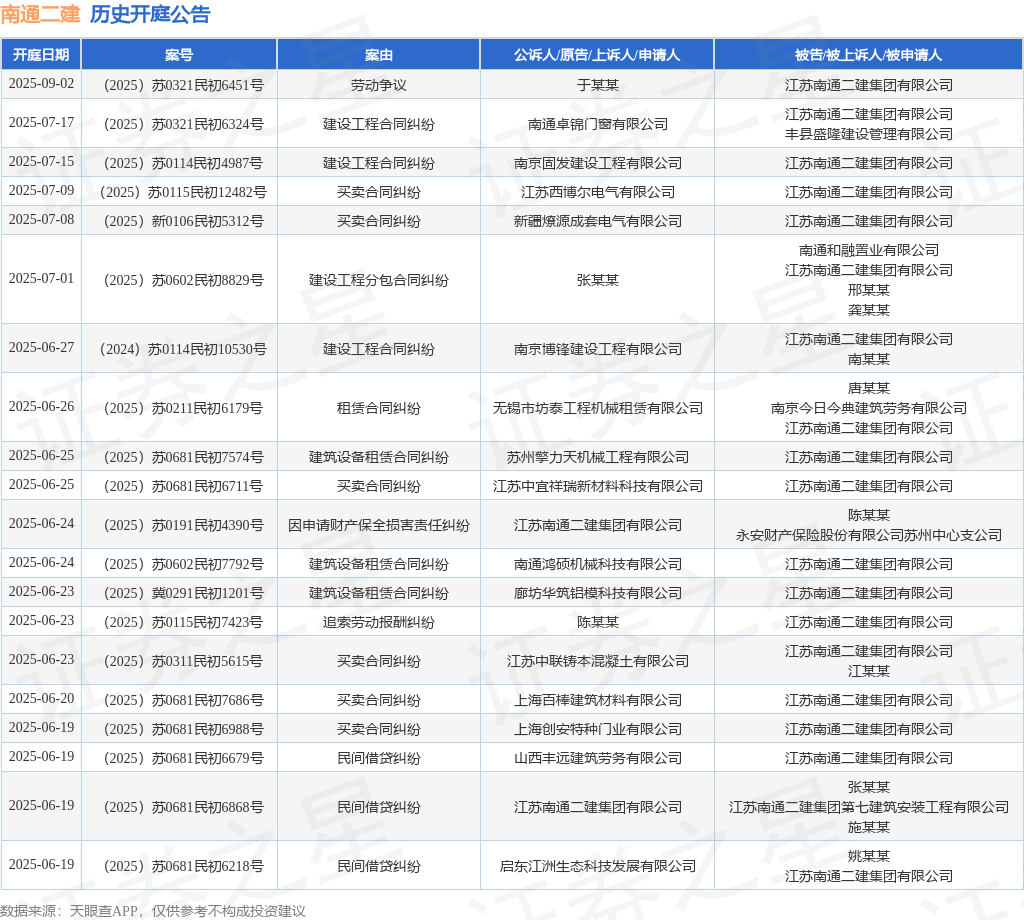Click plaintiff 新疆燎源成套电气有限公司
The image size is (1024, 920).
pos(598,221)
